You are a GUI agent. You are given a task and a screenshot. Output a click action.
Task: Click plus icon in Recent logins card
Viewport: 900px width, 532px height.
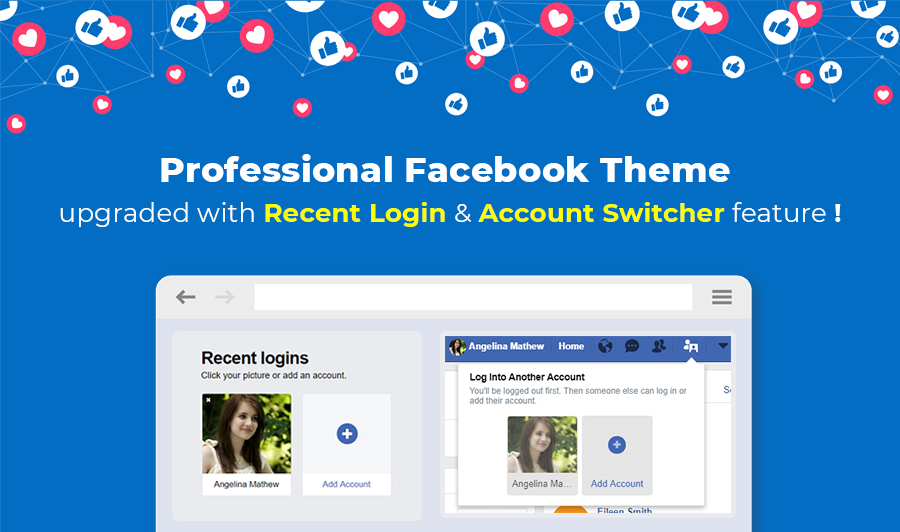(347, 434)
